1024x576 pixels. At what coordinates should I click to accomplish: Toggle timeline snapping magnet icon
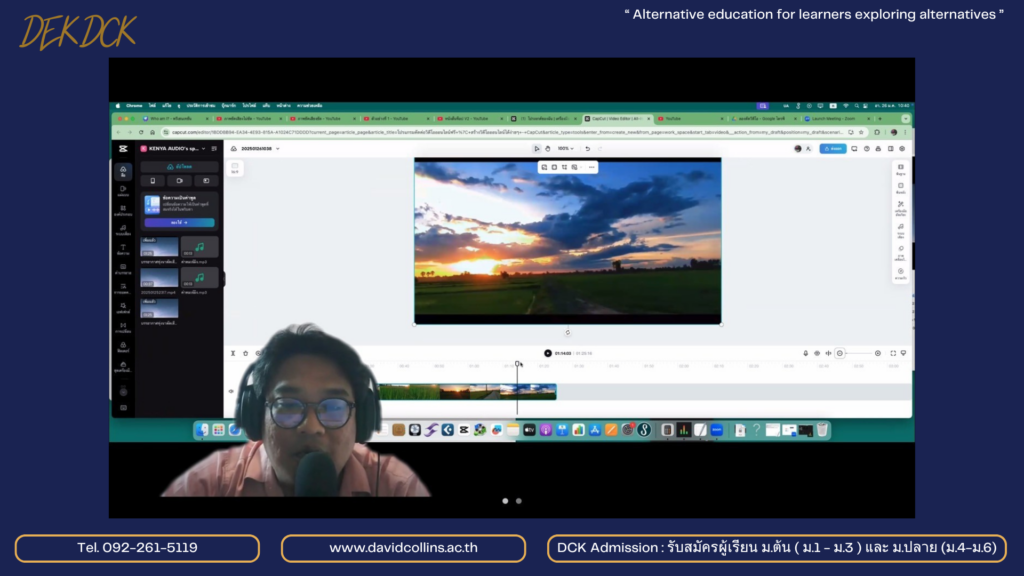[x=816, y=353]
